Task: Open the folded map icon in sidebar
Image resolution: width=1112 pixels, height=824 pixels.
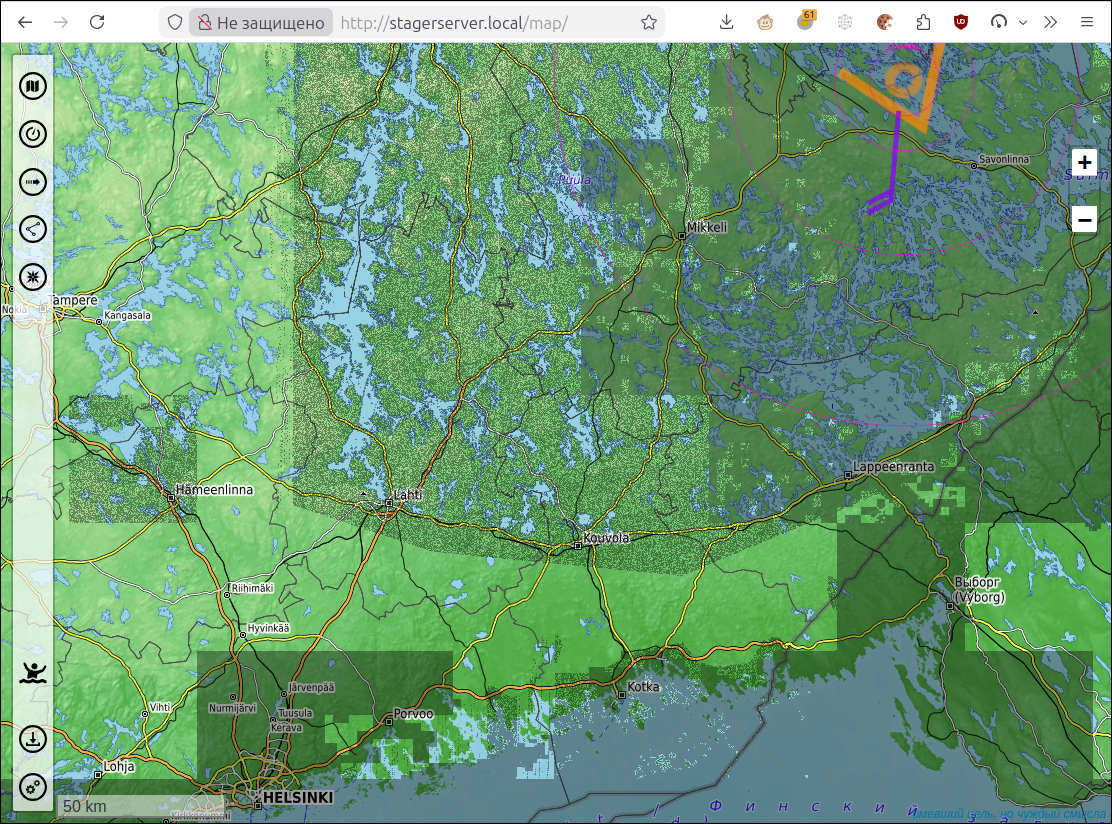Action: click(x=33, y=87)
